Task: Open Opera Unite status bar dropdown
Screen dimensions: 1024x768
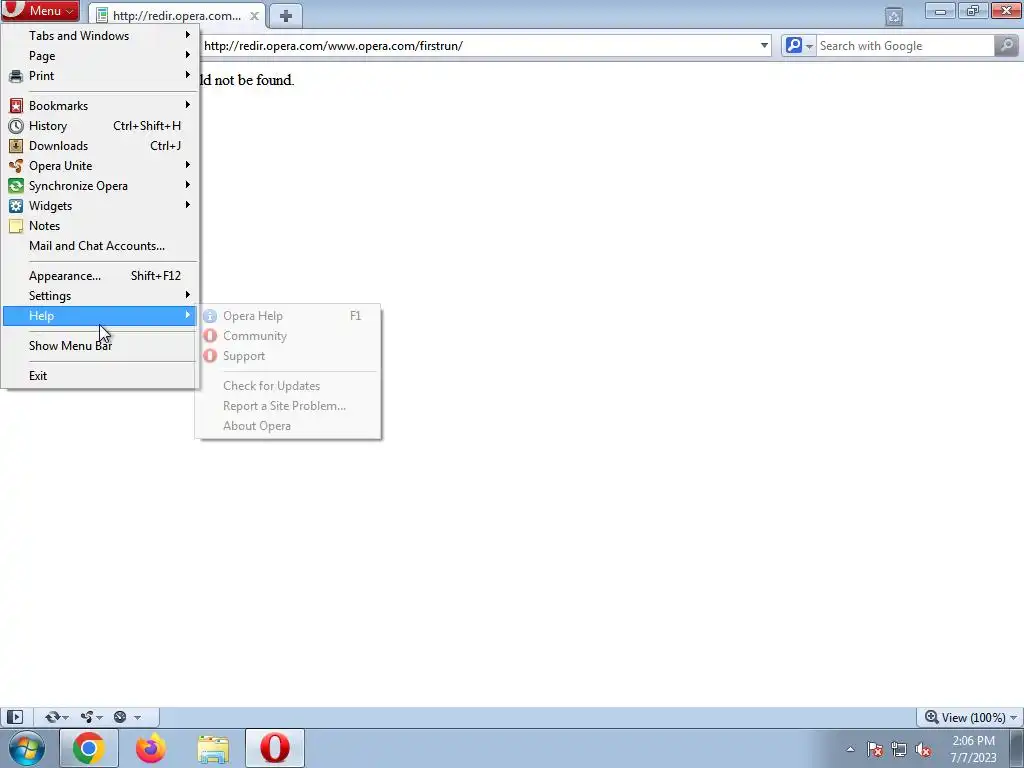Action: pos(99,718)
